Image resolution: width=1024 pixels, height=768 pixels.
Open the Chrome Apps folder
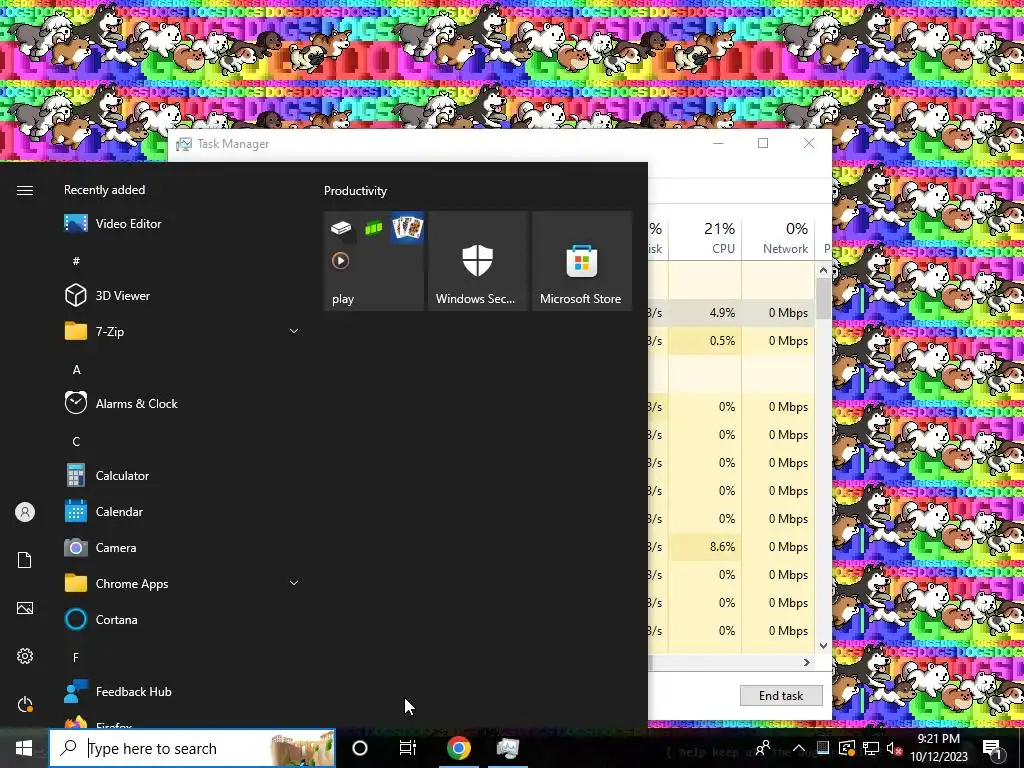(180, 583)
